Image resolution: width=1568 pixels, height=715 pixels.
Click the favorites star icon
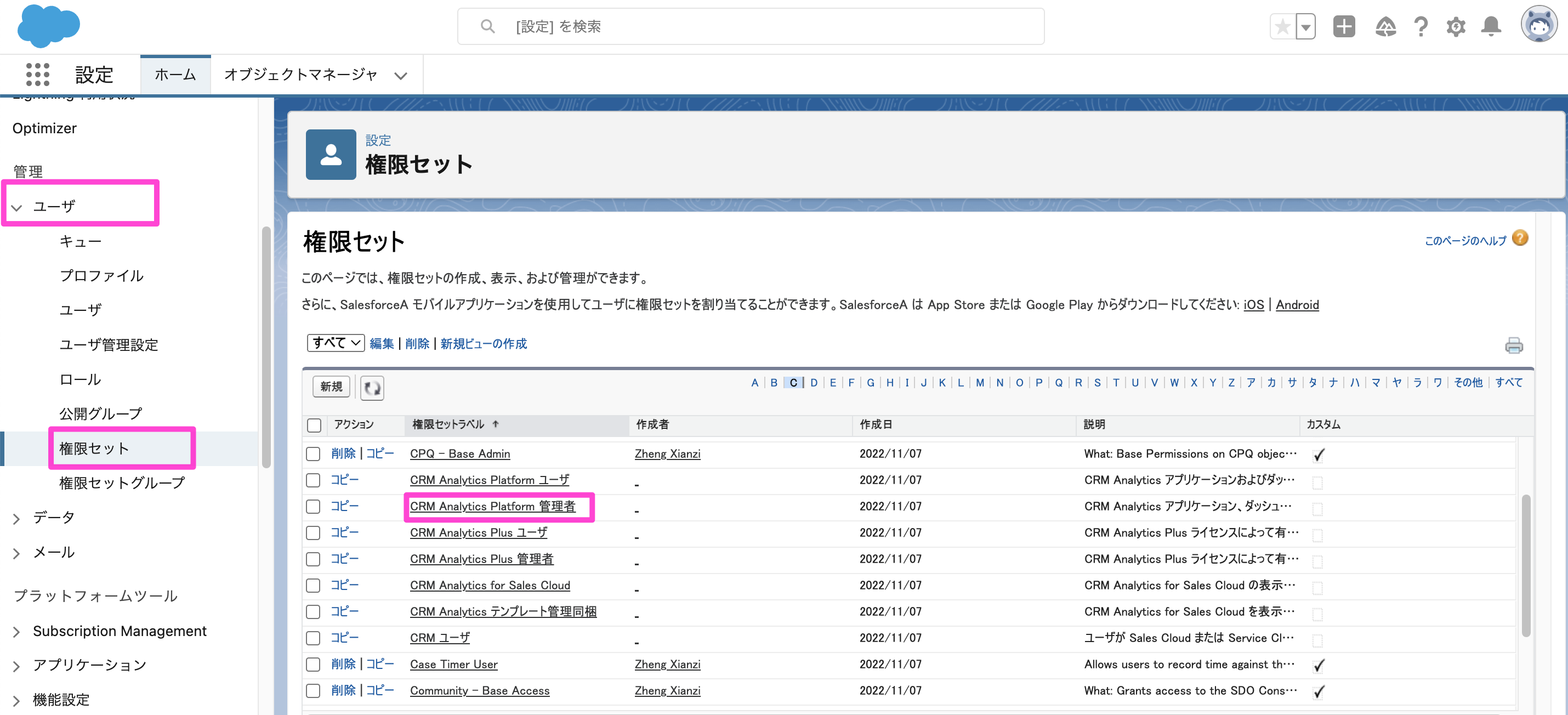point(1282,26)
